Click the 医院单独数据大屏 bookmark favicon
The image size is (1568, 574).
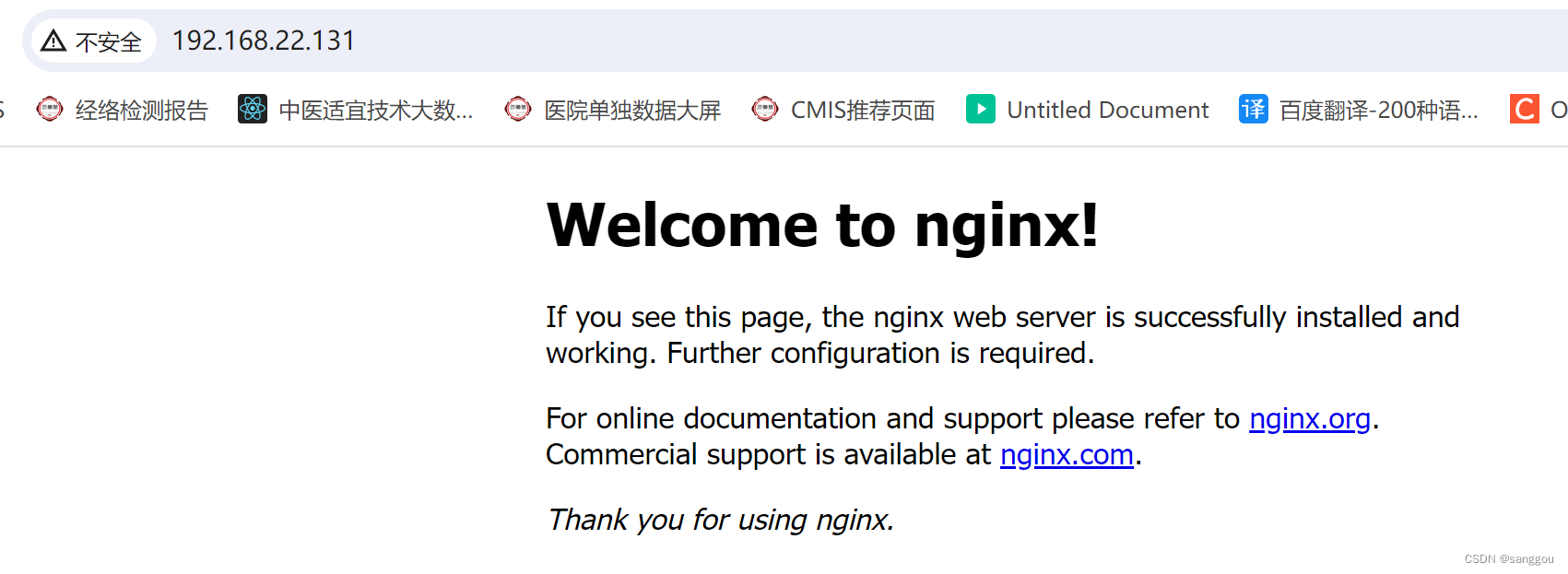tap(518, 110)
